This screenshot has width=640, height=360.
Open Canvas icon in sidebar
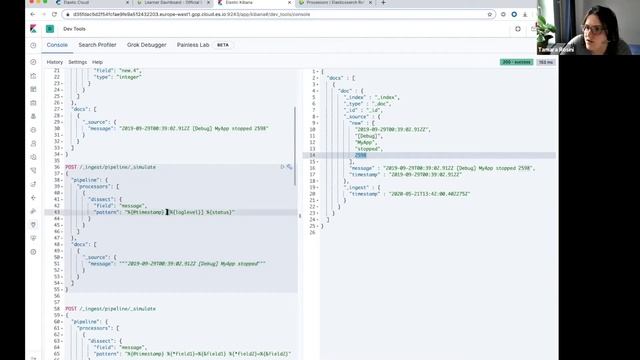tap(33, 103)
